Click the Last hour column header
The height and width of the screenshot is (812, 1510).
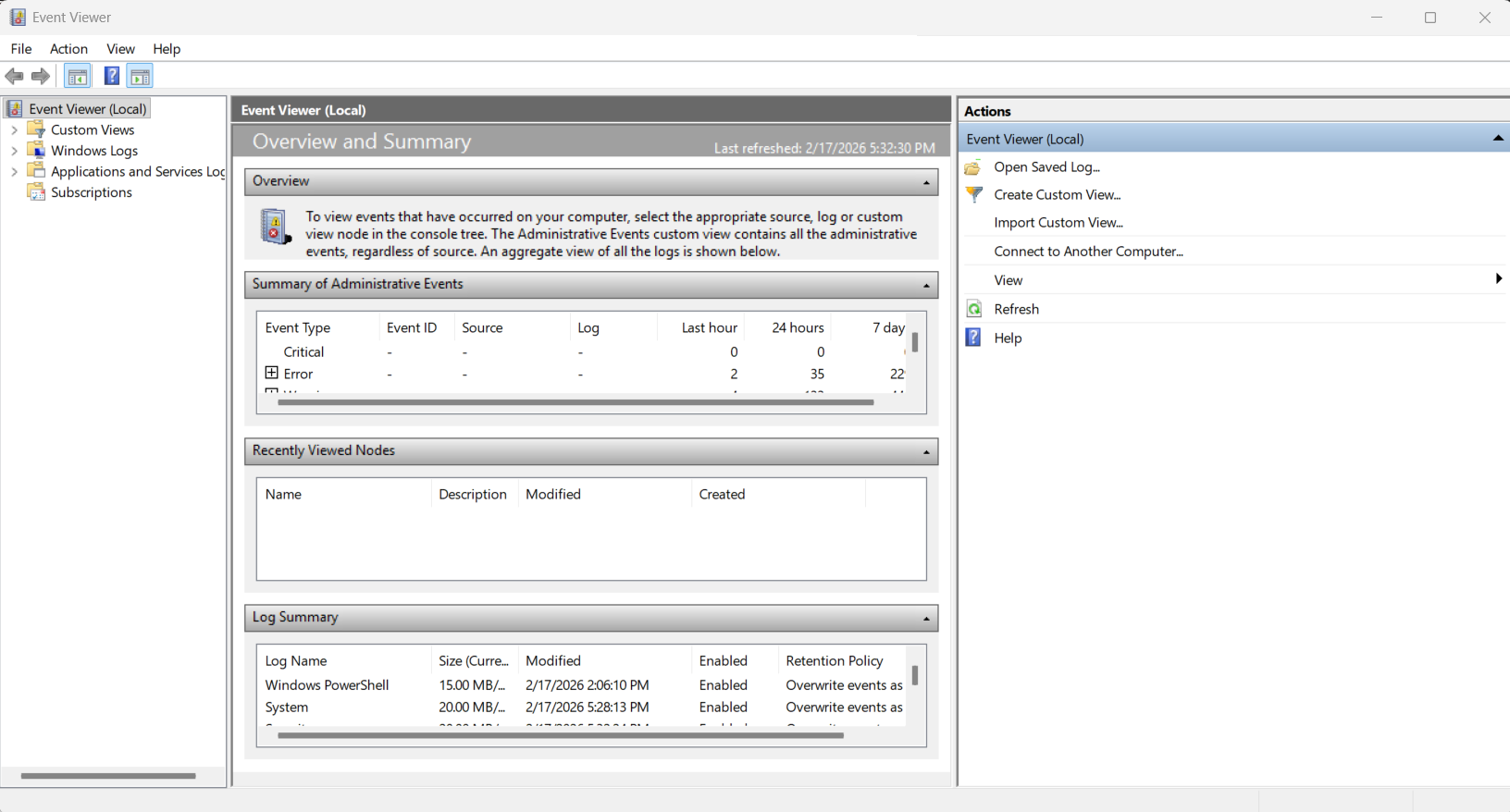(x=709, y=327)
